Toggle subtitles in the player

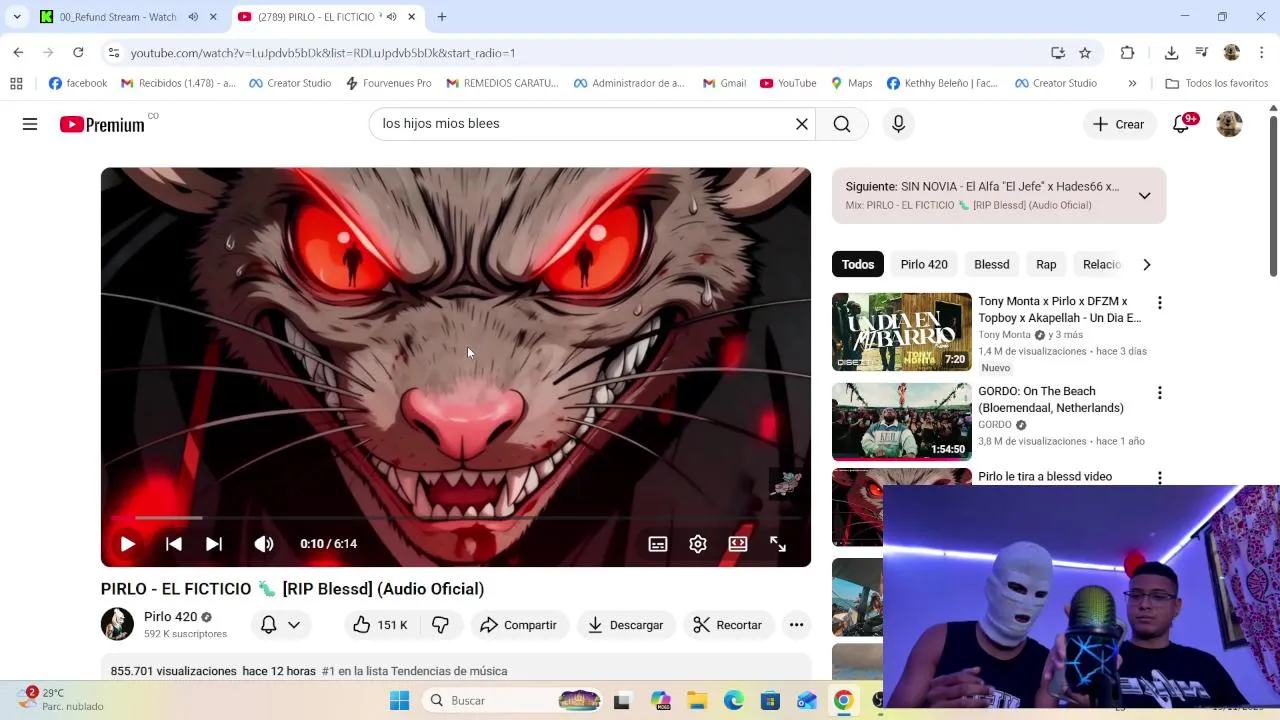658,544
